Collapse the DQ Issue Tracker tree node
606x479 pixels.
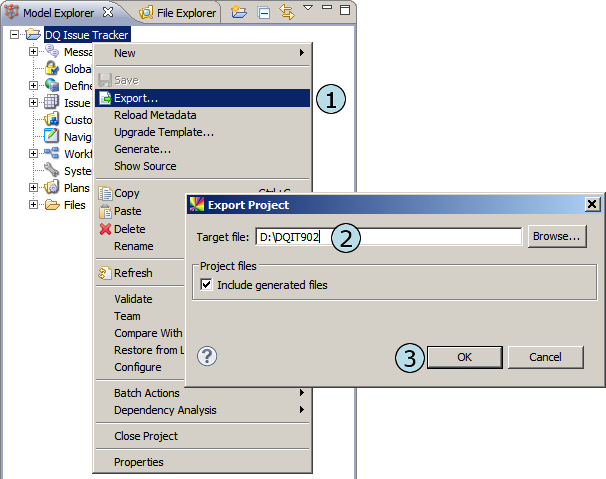pos(15,35)
